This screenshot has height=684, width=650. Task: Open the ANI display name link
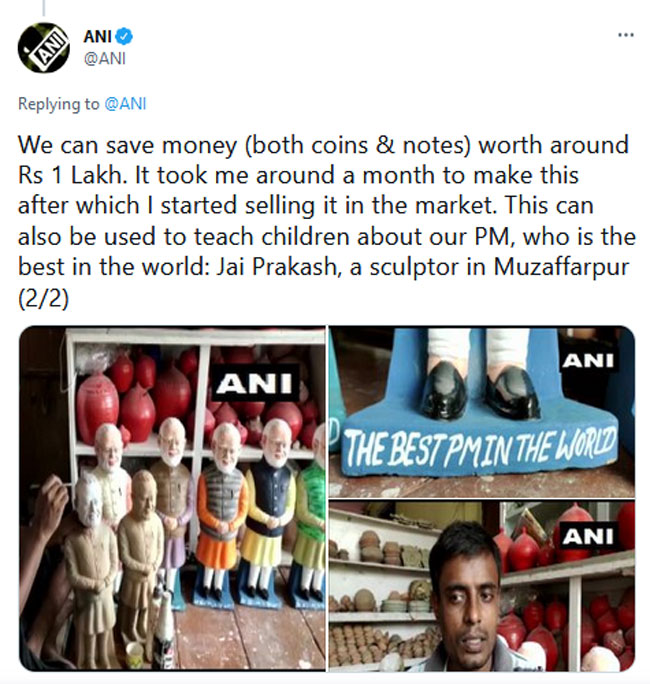(98, 37)
